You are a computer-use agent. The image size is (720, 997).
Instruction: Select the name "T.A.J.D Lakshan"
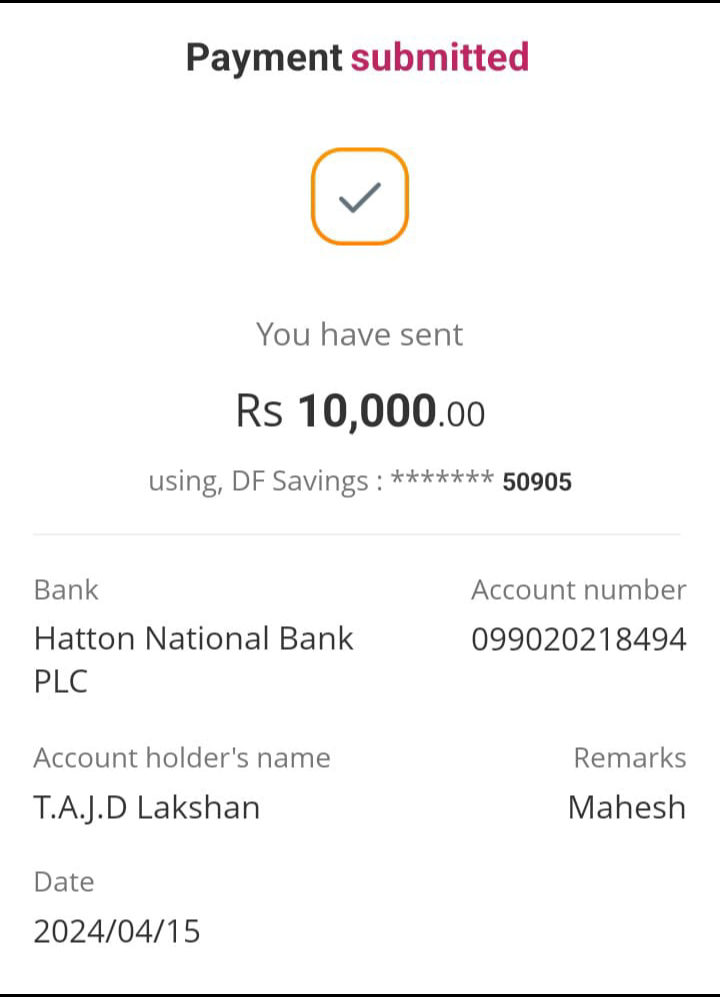[147, 807]
